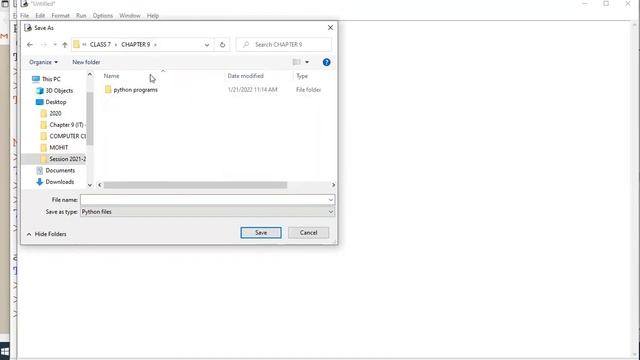Open Downloads in navigation pane

click(x=60, y=182)
